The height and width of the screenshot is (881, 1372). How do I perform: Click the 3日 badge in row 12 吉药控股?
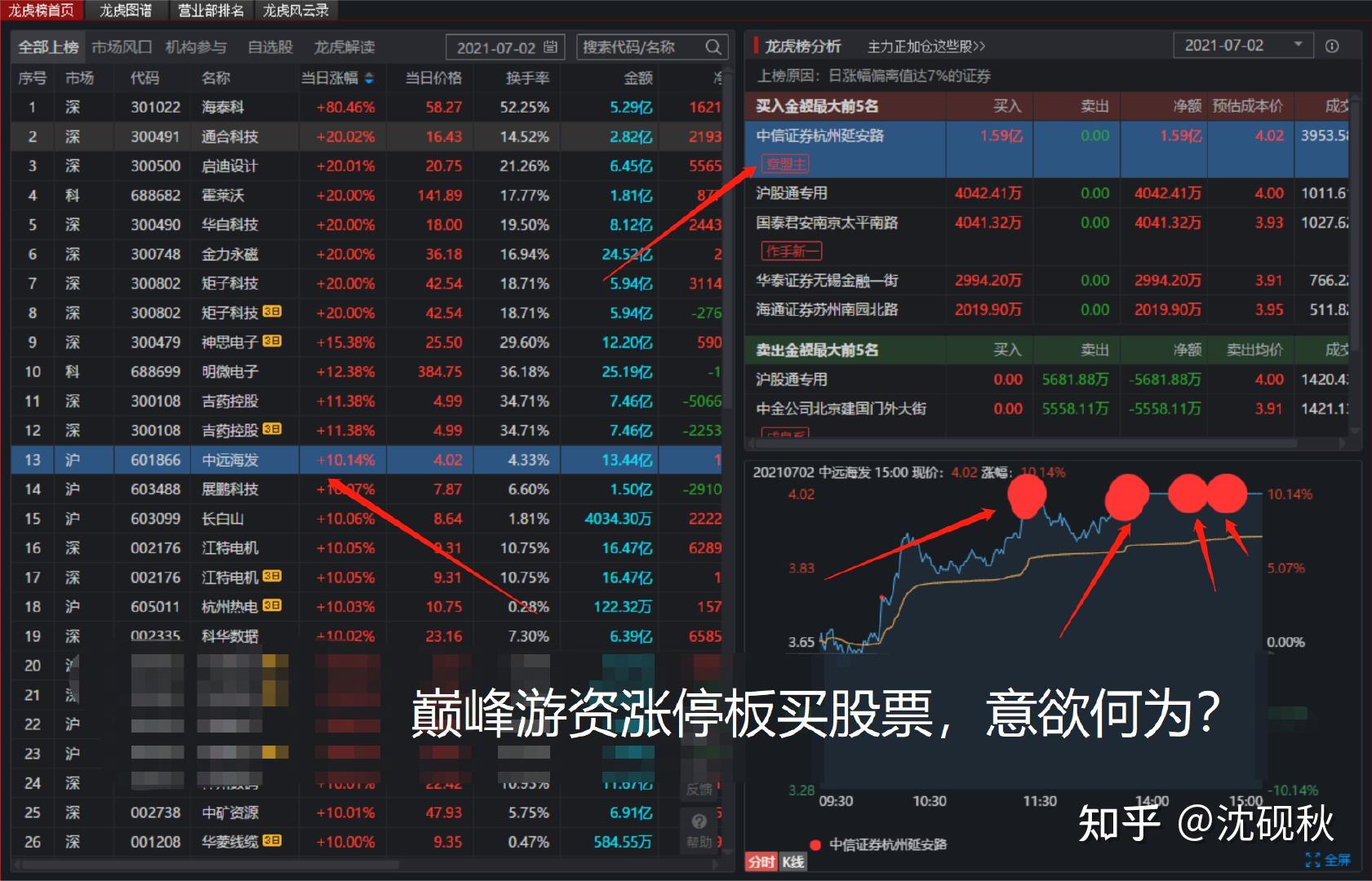point(272,429)
